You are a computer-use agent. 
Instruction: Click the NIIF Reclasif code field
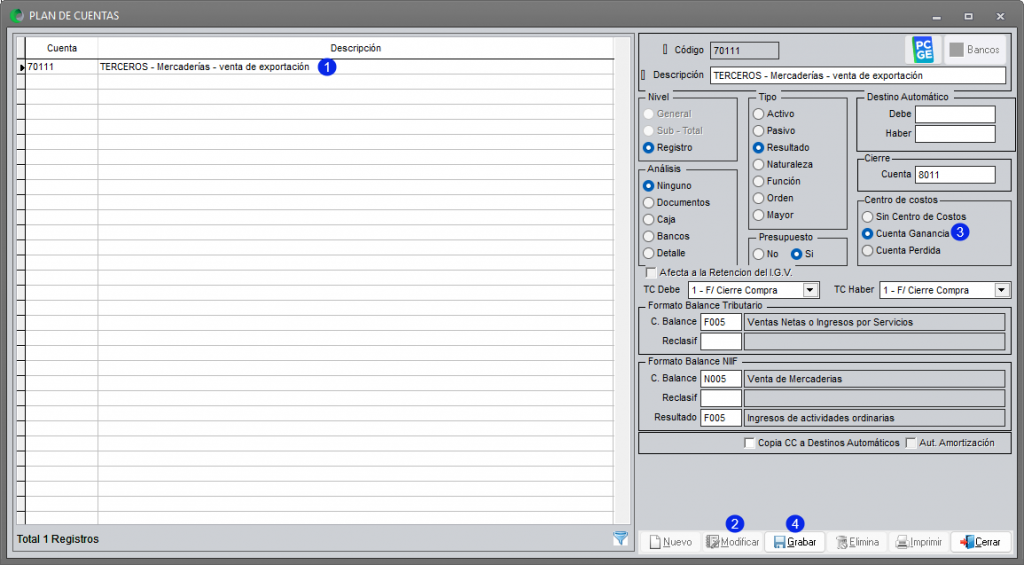(x=721, y=398)
